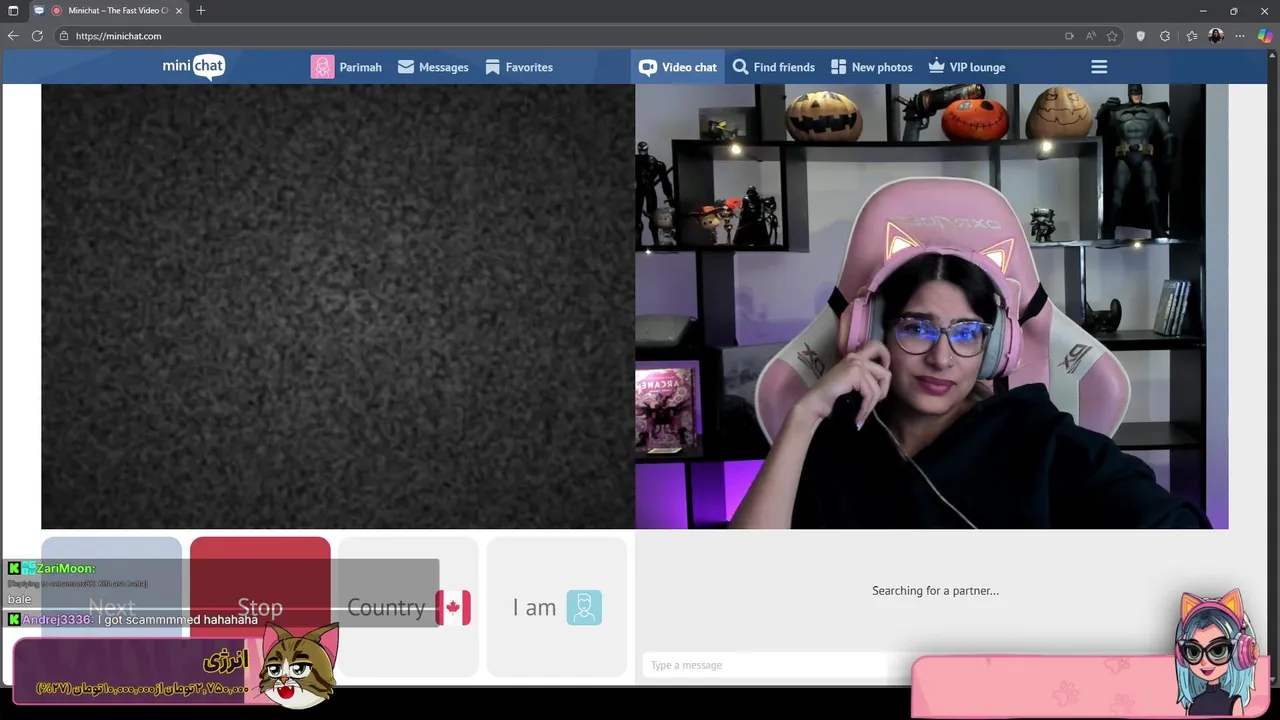Open the Parimah profile avatar

point(322,67)
